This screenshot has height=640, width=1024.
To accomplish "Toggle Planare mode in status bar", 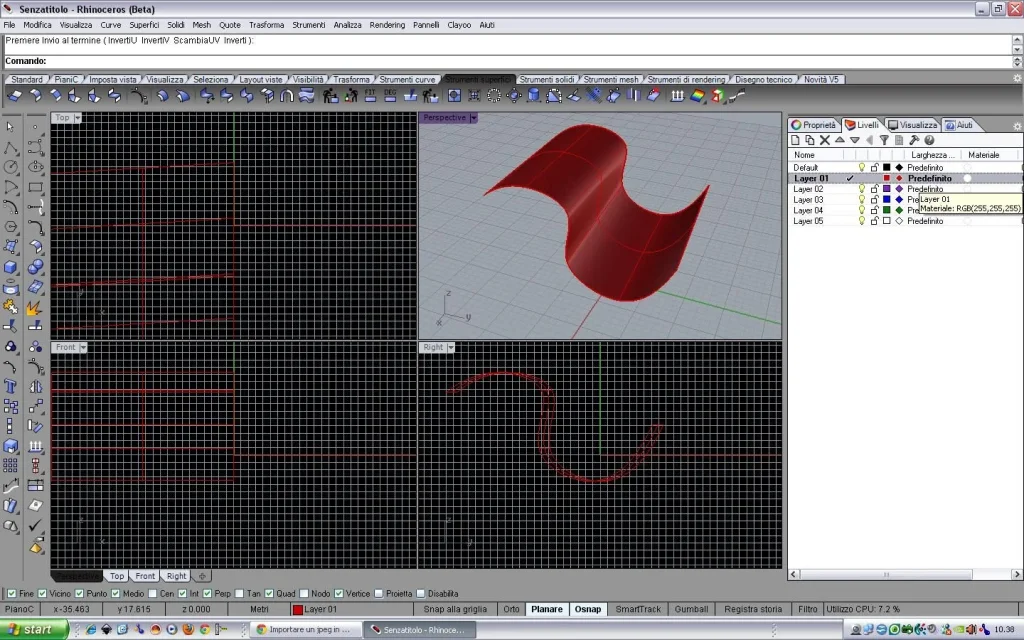I will click(547, 609).
